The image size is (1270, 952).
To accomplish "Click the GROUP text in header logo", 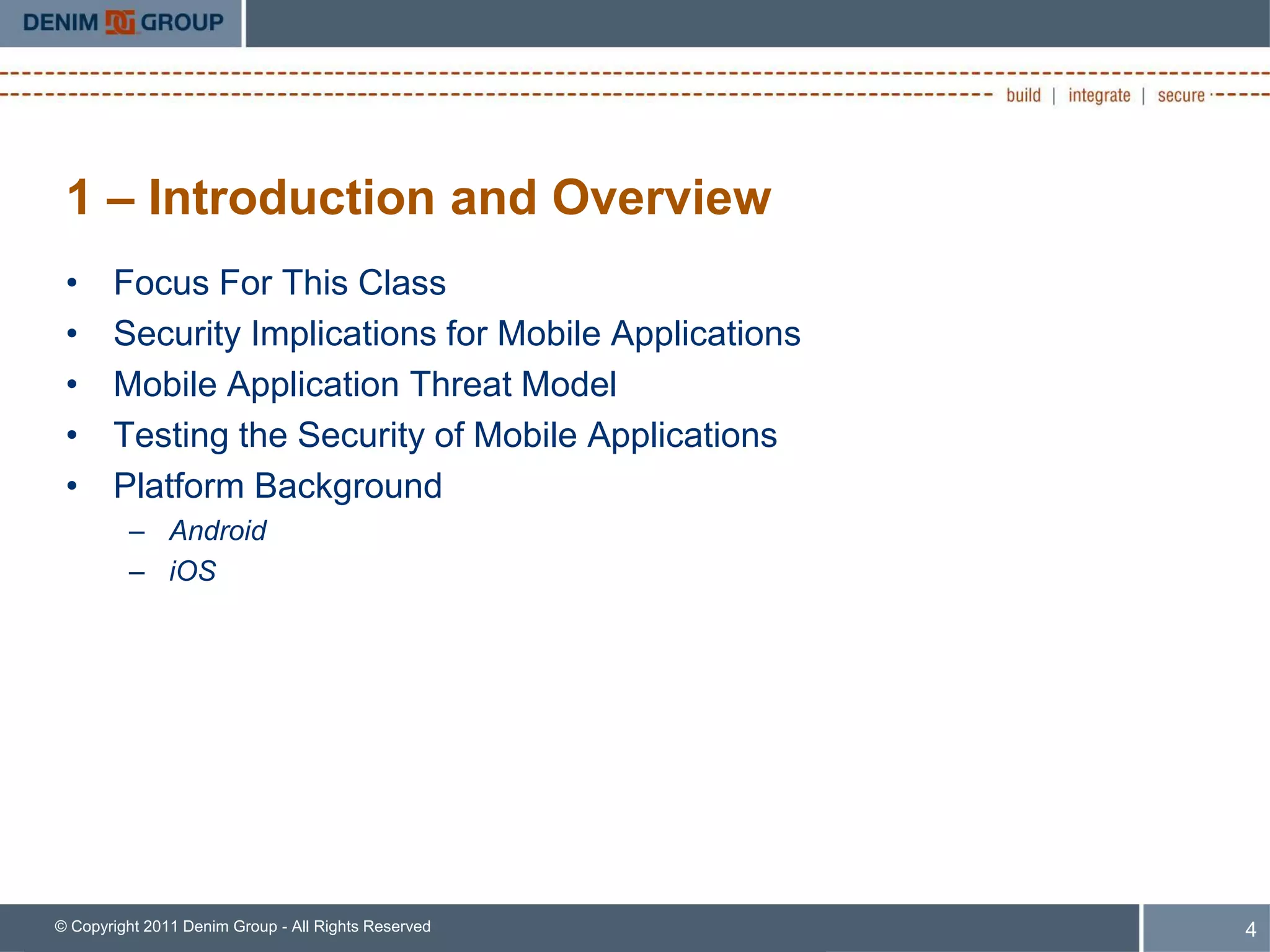I will tap(182, 23).
